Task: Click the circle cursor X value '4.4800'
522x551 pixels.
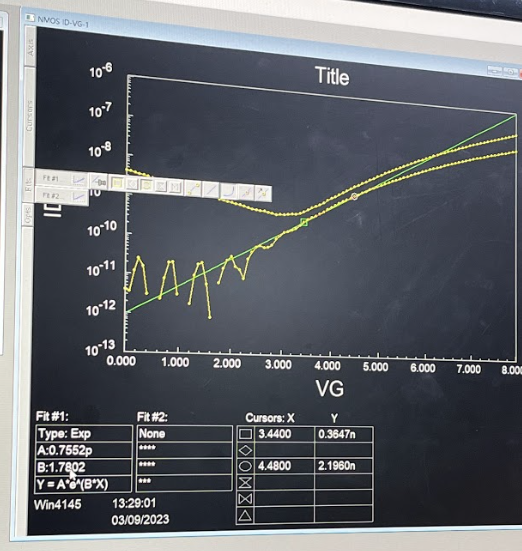Action: 274,466
